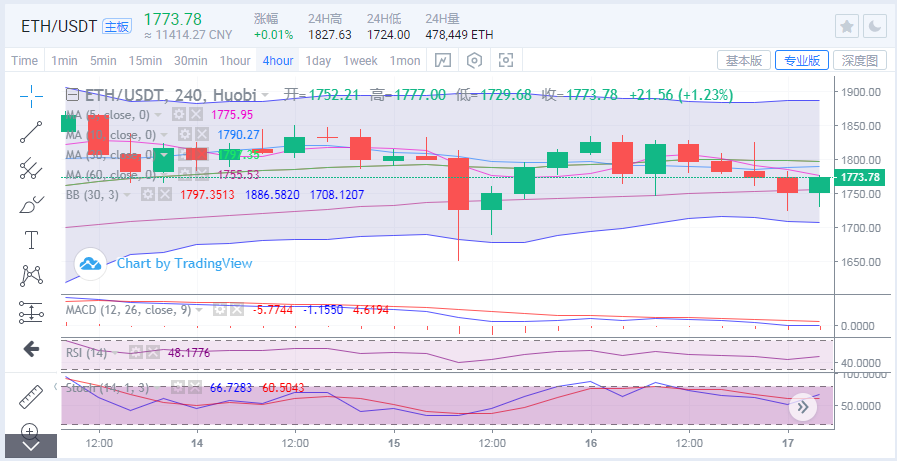Add ETH/USDT to favorites star
The height and width of the screenshot is (461, 897).
point(847,26)
